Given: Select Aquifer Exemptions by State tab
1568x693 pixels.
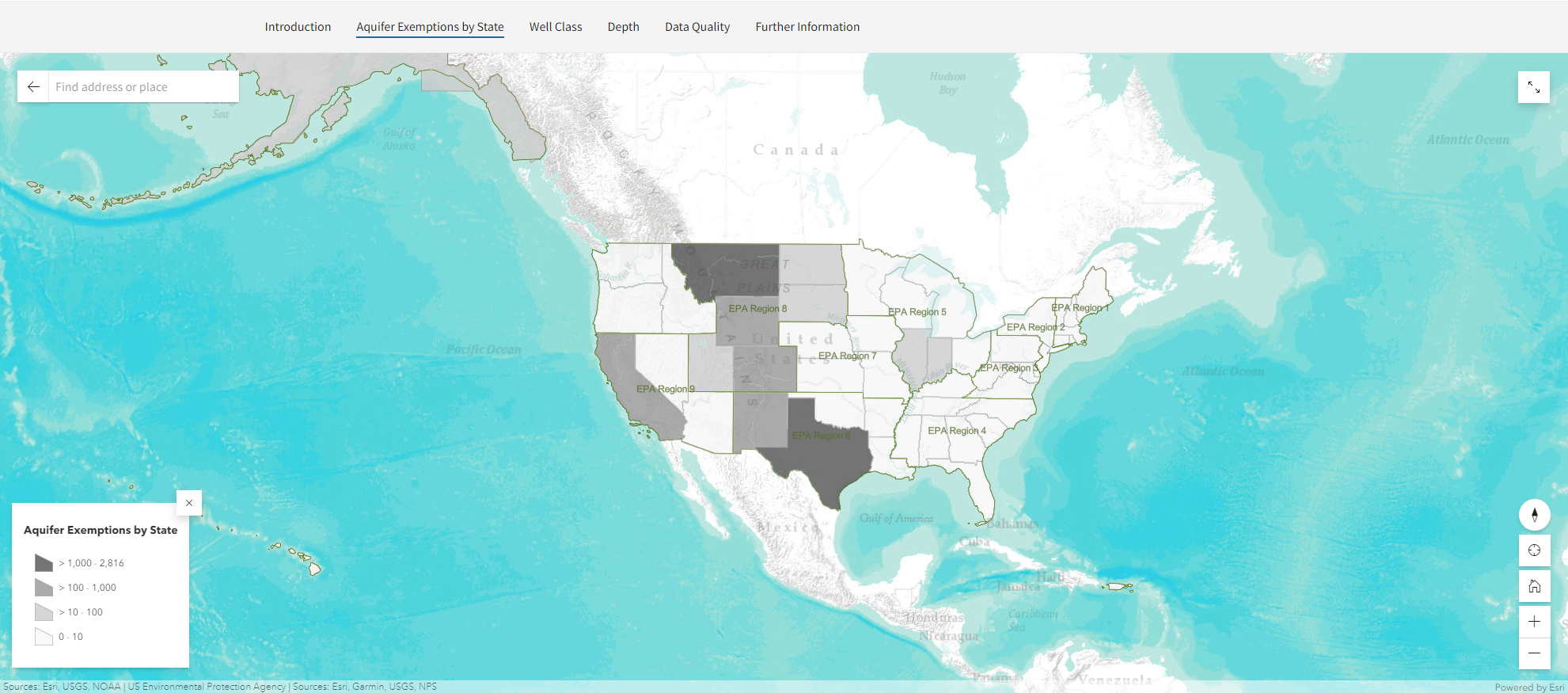Looking at the screenshot, I should pos(430,27).
